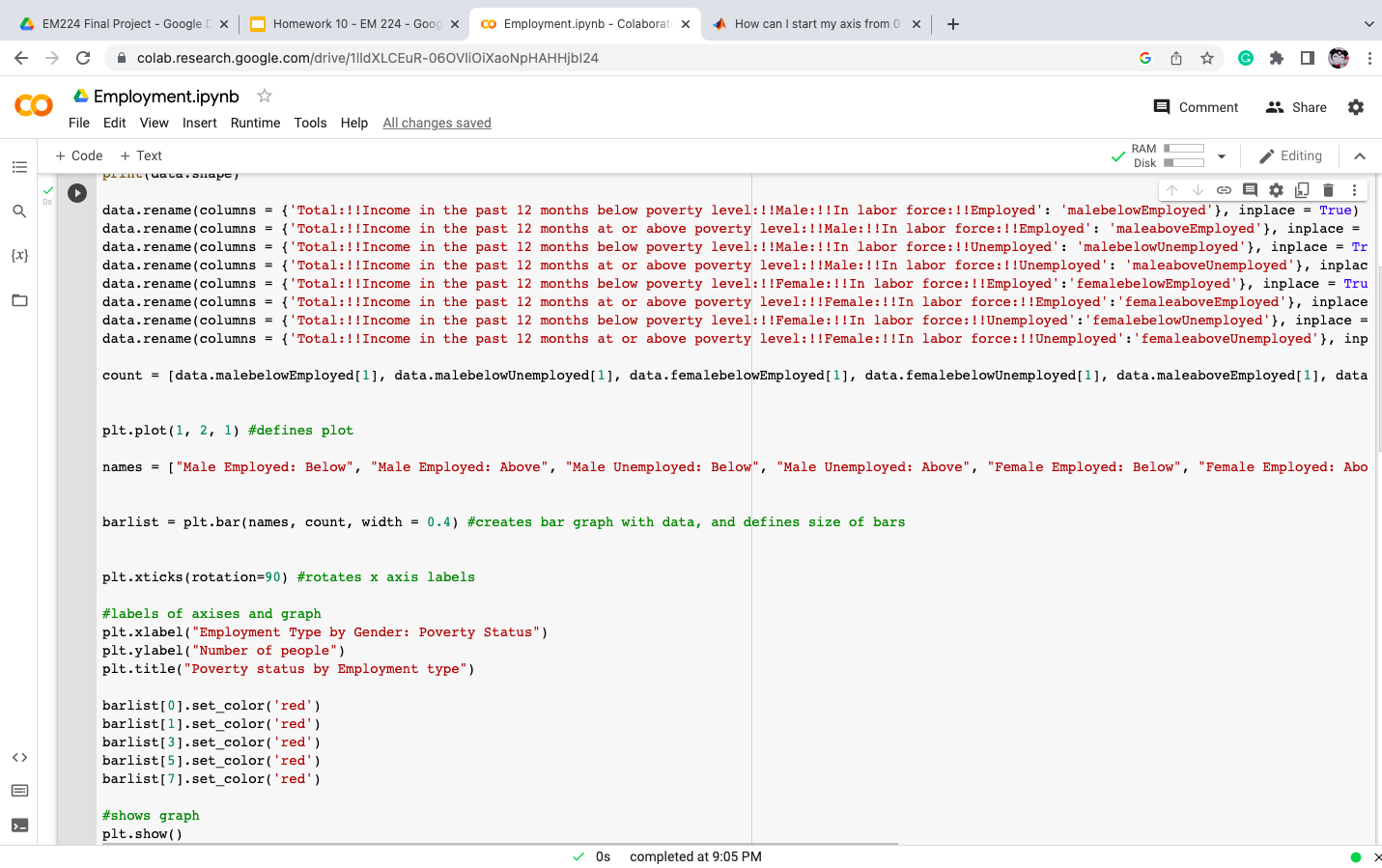Screen dimensions: 1382x868
Task: Copy the link to this cell
Action: point(1223,189)
